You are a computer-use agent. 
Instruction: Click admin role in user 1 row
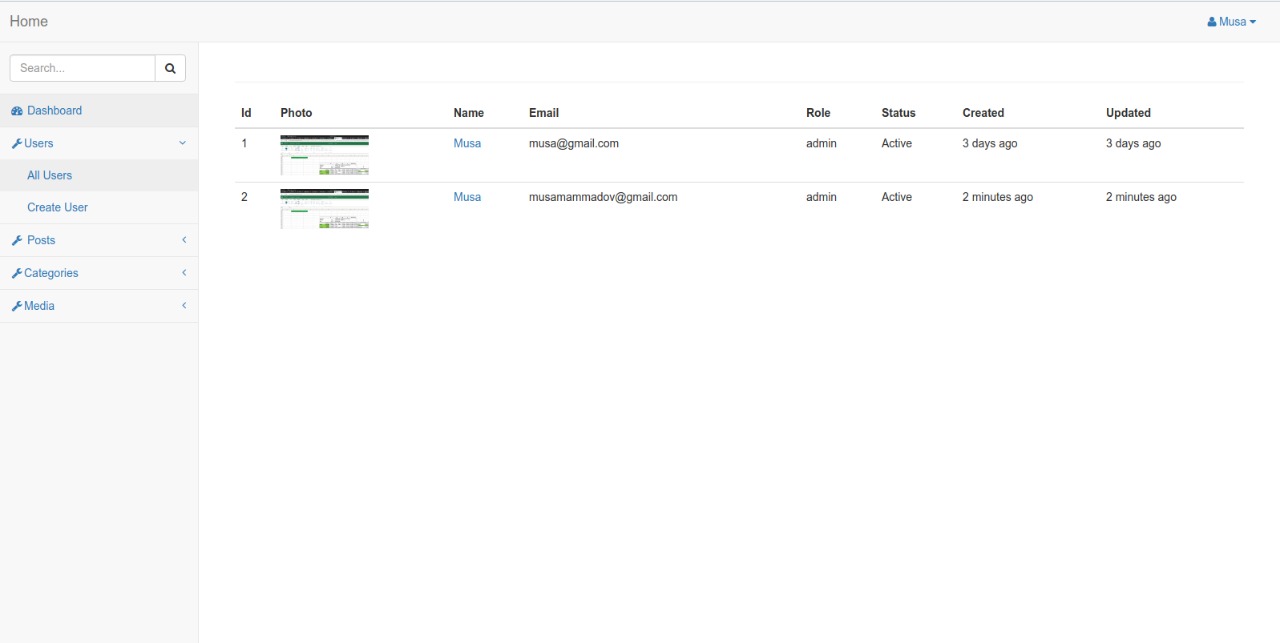click(x=821, y=143)
